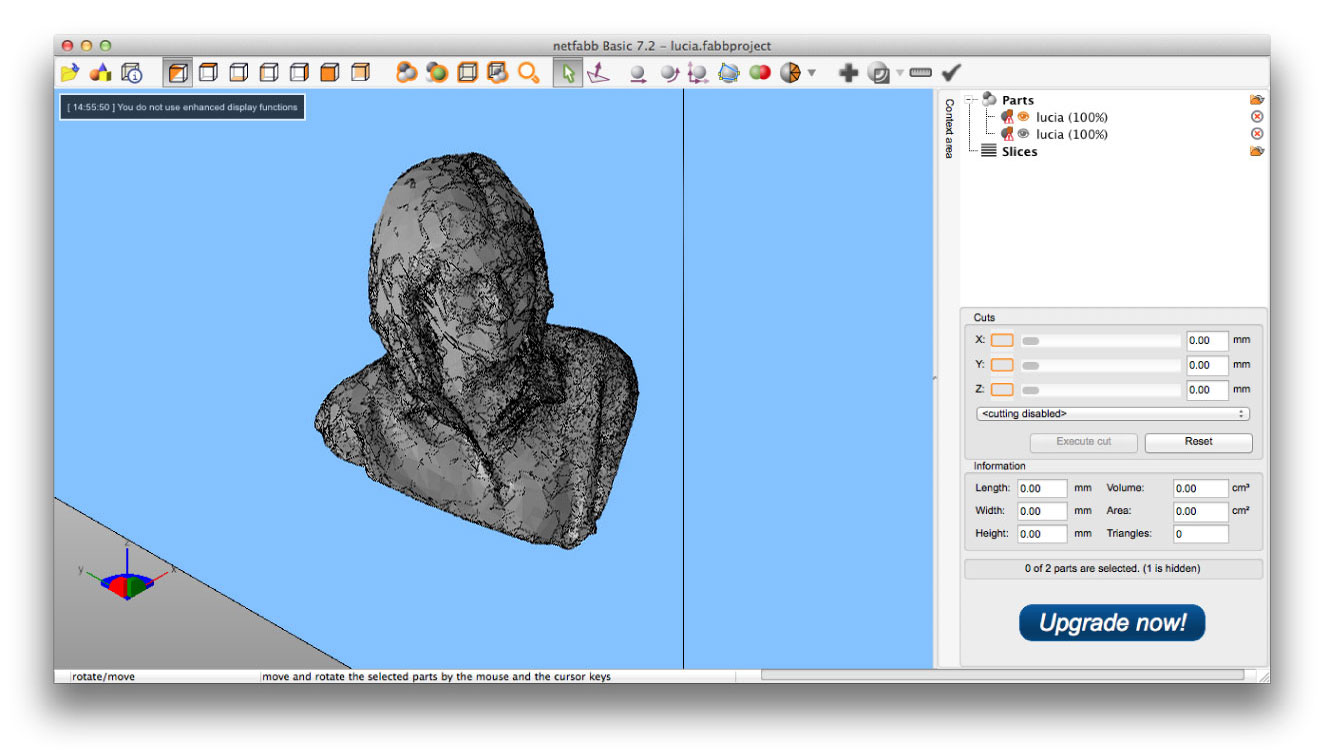Select the green arrow selection tool
This screenshot has width=1324, height=756.
(567, 73)
